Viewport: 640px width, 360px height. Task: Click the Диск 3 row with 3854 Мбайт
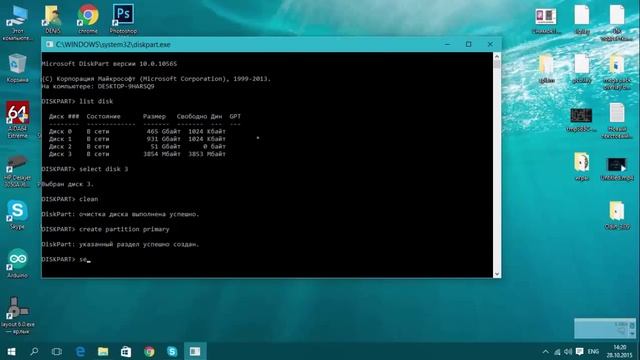137,154
